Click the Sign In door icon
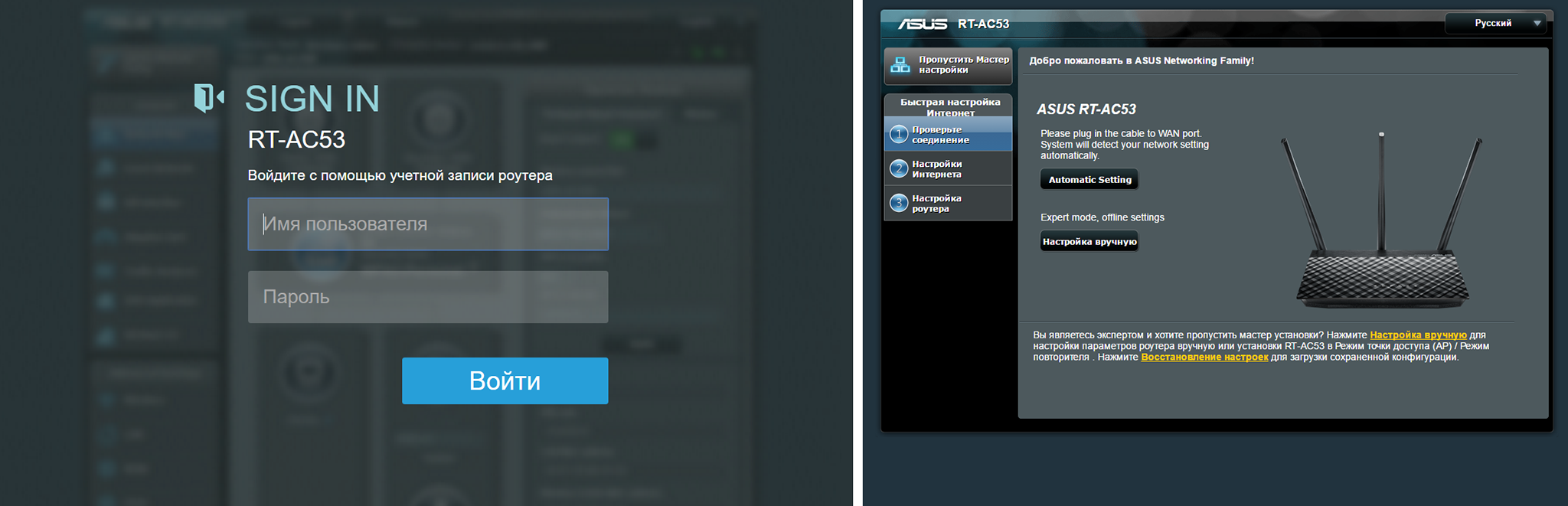1568x506 pixels. pyautogui.click(x=209, y=98)
